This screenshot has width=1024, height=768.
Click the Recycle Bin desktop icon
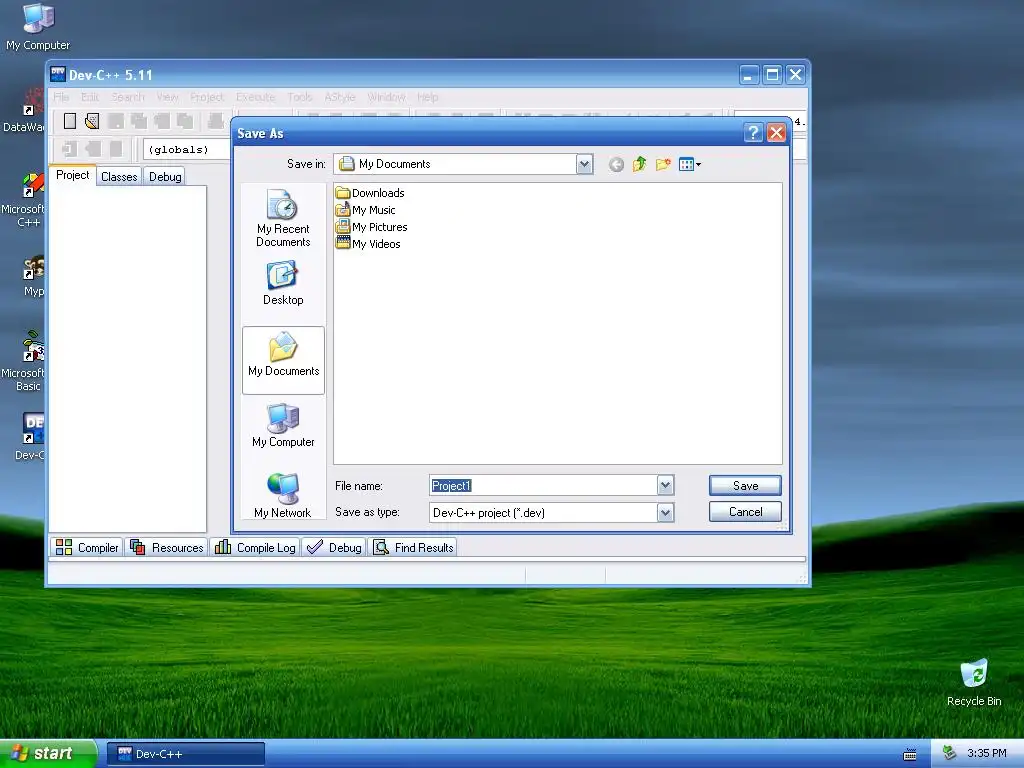974,682
